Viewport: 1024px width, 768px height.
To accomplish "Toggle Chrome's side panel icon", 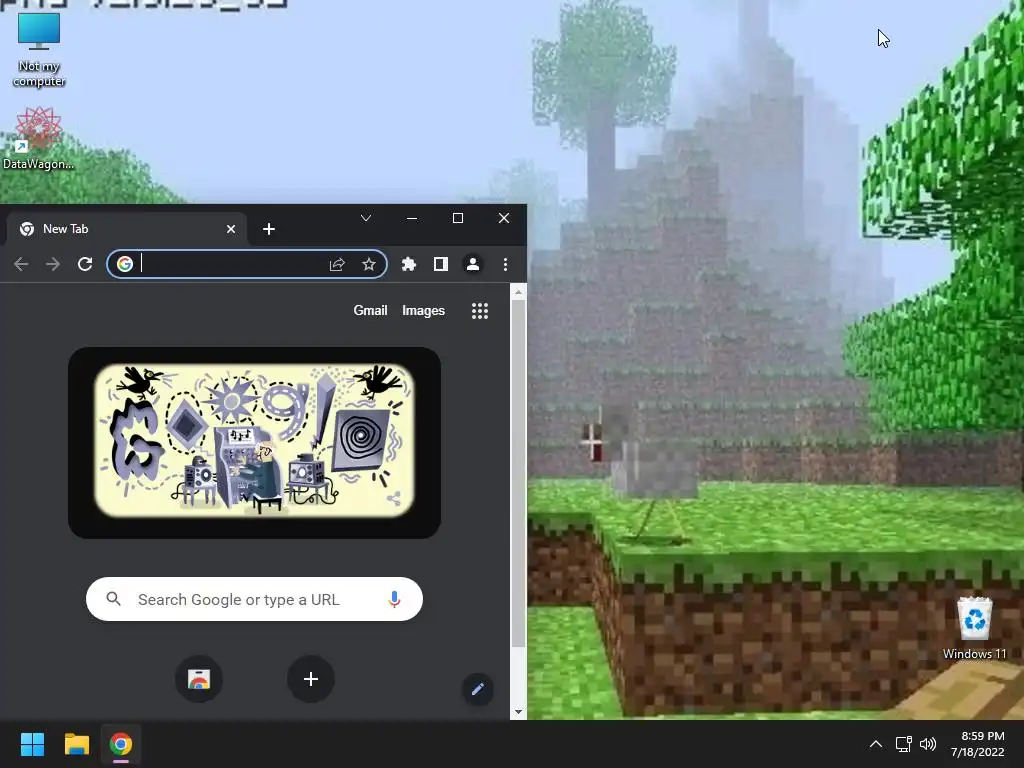I will coord(441,264).
